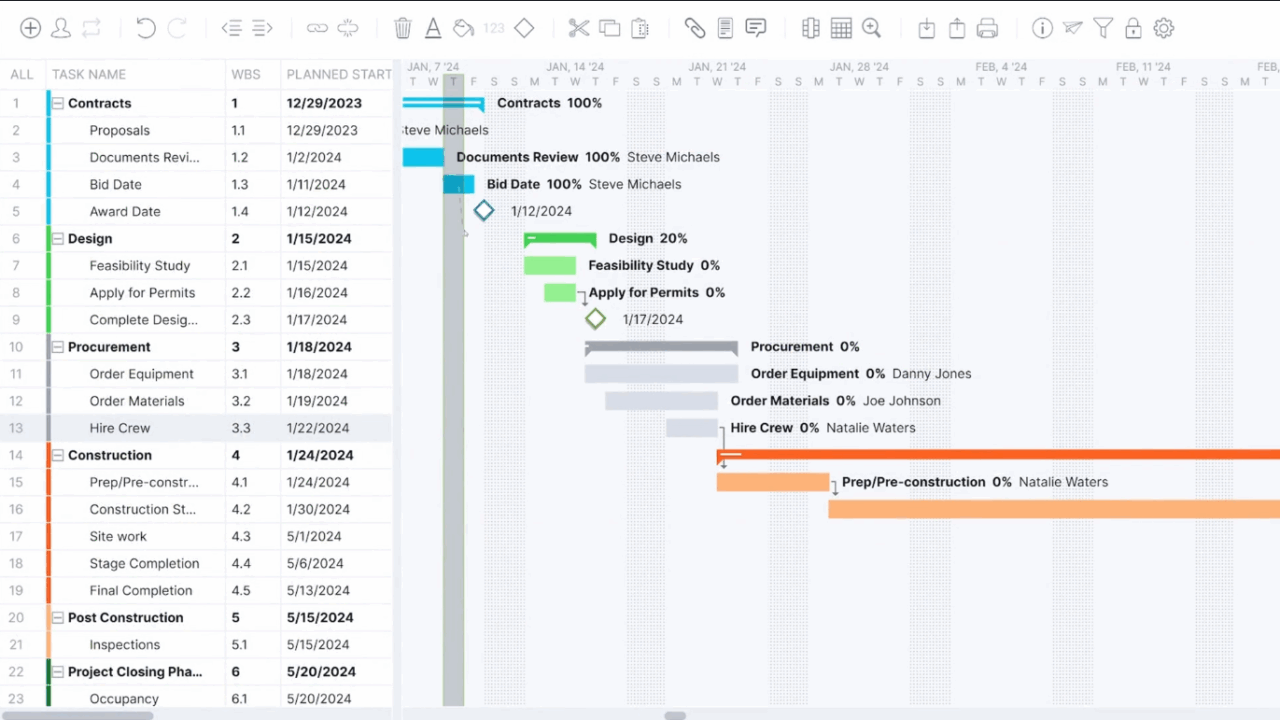Attach a file with paperclip icon

point(695,28)
